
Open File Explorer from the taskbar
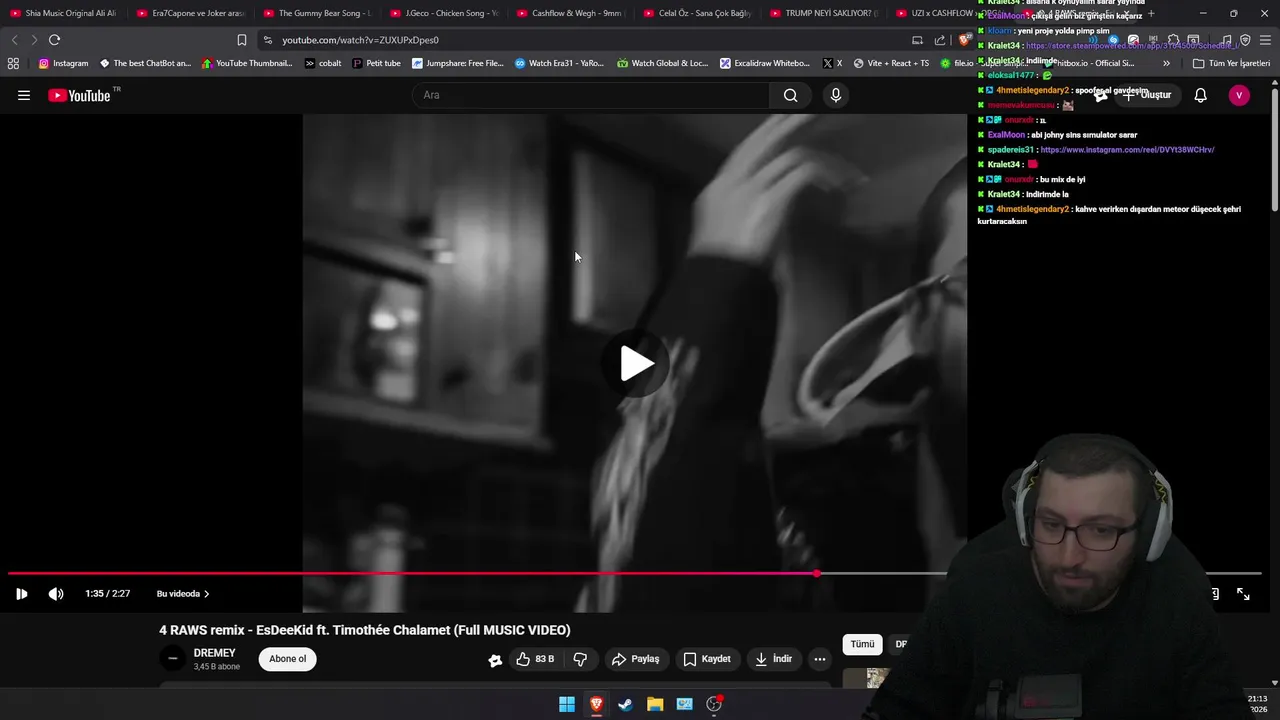tap(655, 704)
